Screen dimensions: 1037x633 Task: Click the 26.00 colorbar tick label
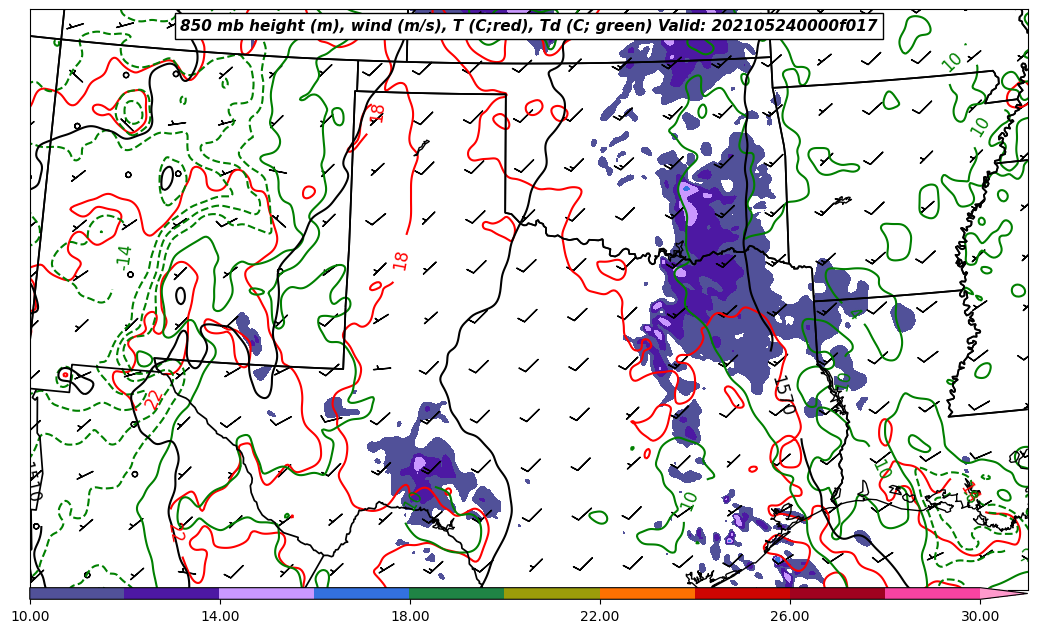(x=790, y=616)
